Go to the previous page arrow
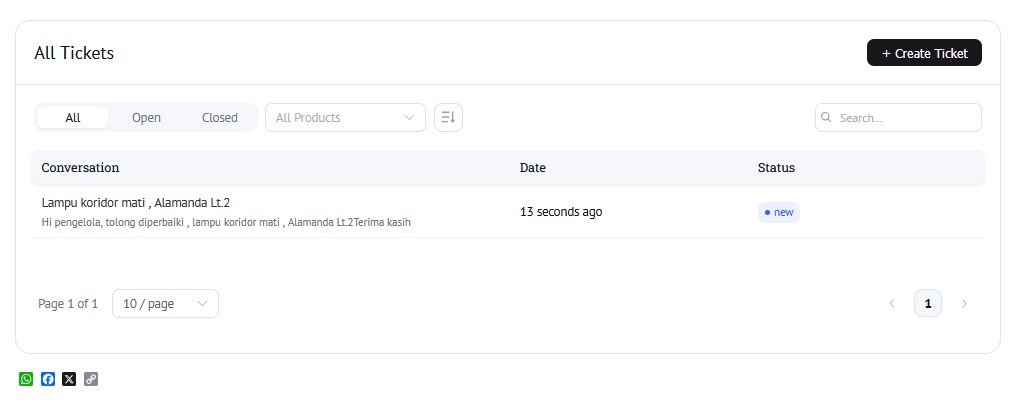Screen dimensions: 1019x418 tap(892, 304)
